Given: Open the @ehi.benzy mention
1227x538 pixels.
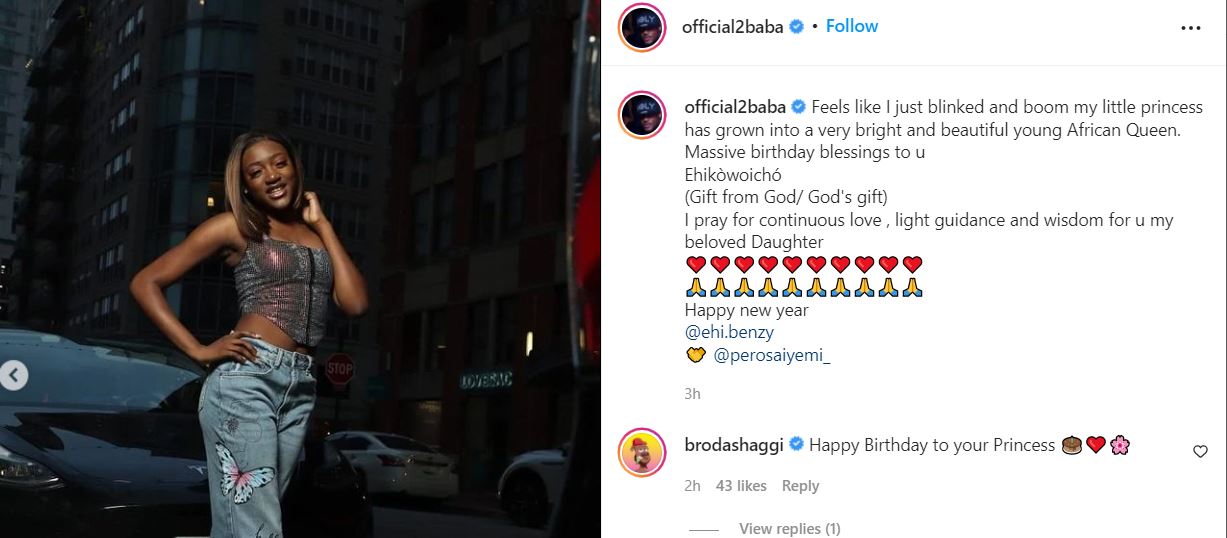Looking at the screenshot, I should 729,332.
